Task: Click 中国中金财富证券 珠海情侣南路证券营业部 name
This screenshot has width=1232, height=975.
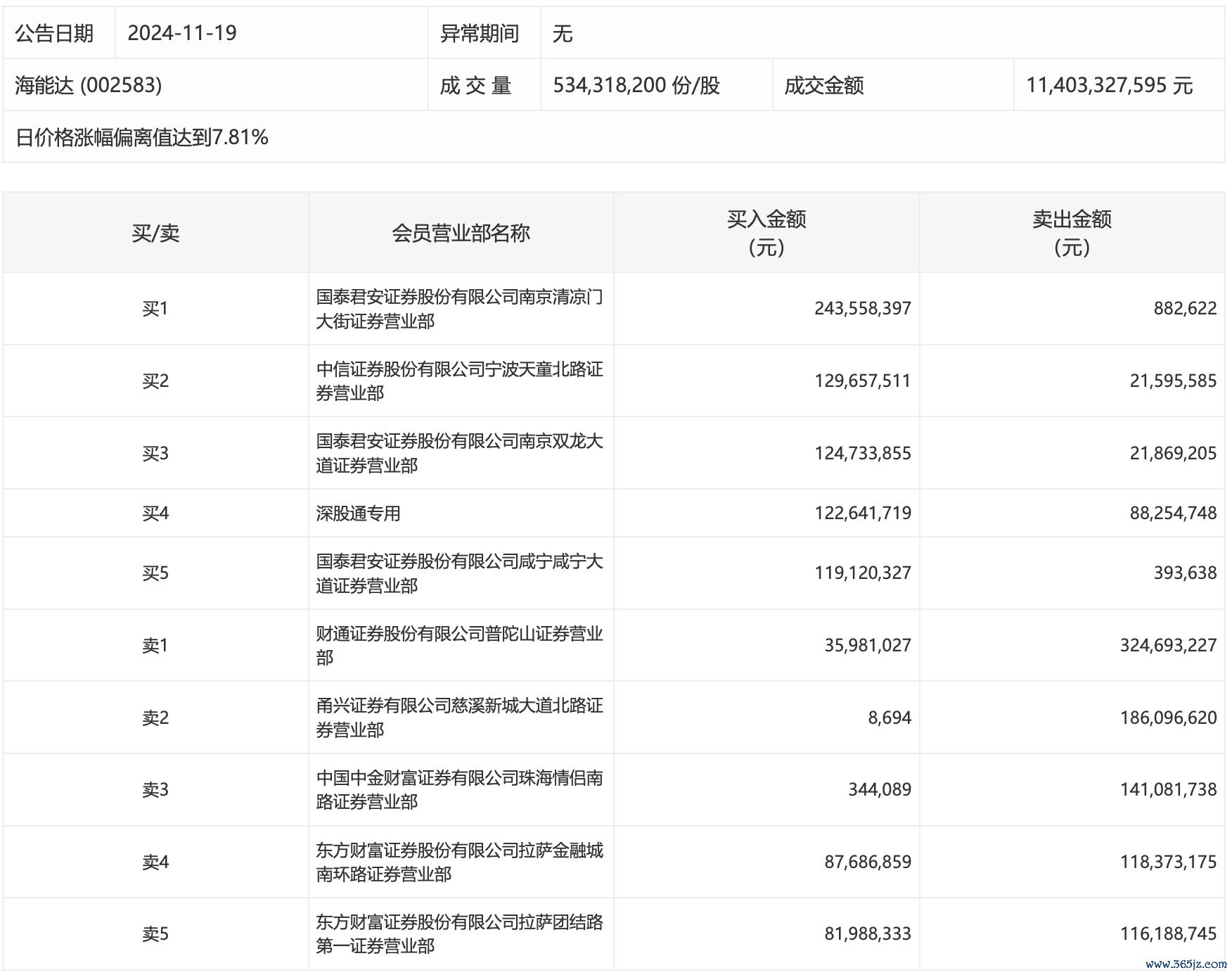Action: [459, 790]
